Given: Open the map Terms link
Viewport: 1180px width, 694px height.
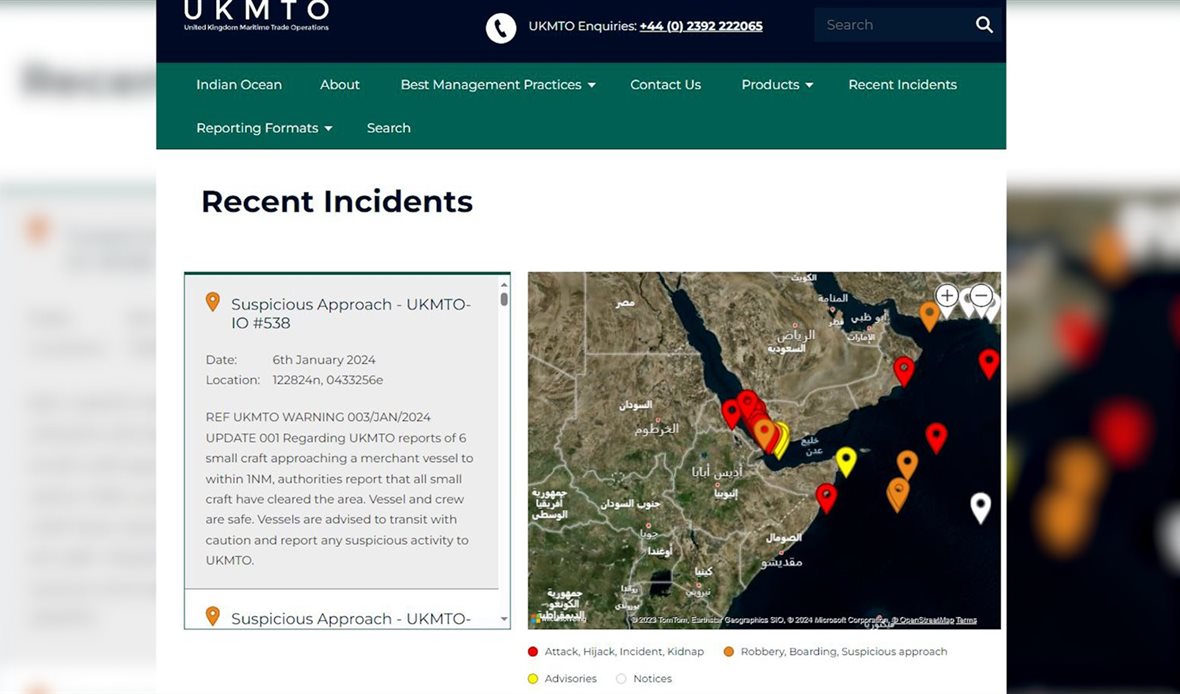Looking at the screenshot, I should coord(966,620).
